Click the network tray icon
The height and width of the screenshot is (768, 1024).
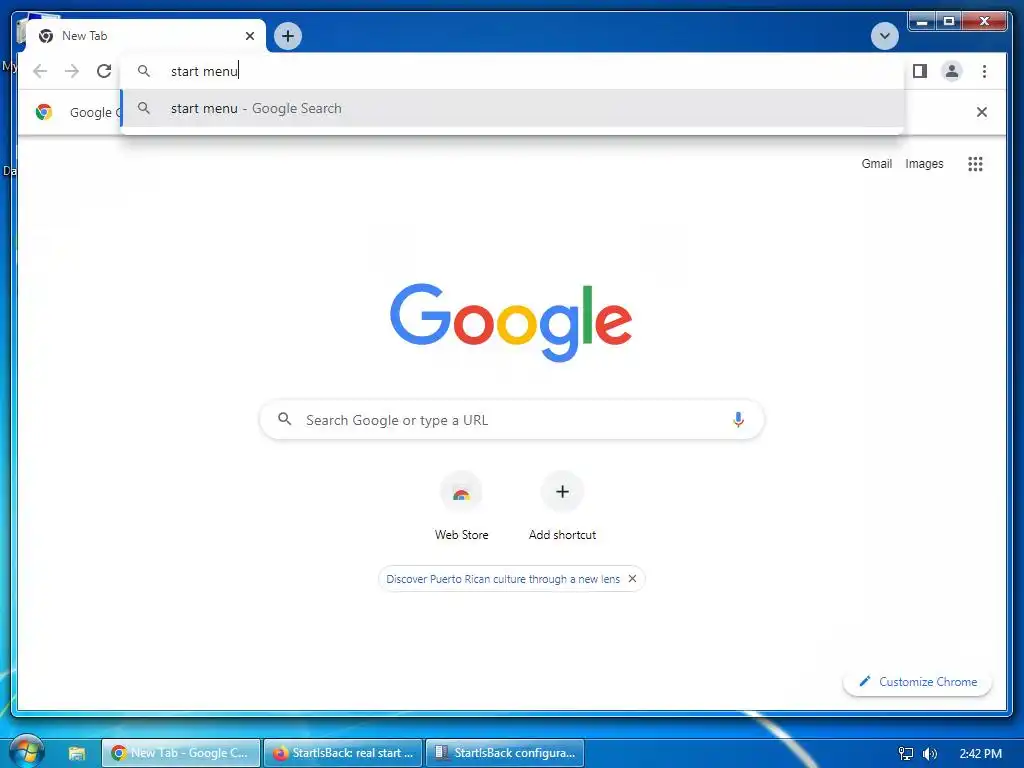906,754
